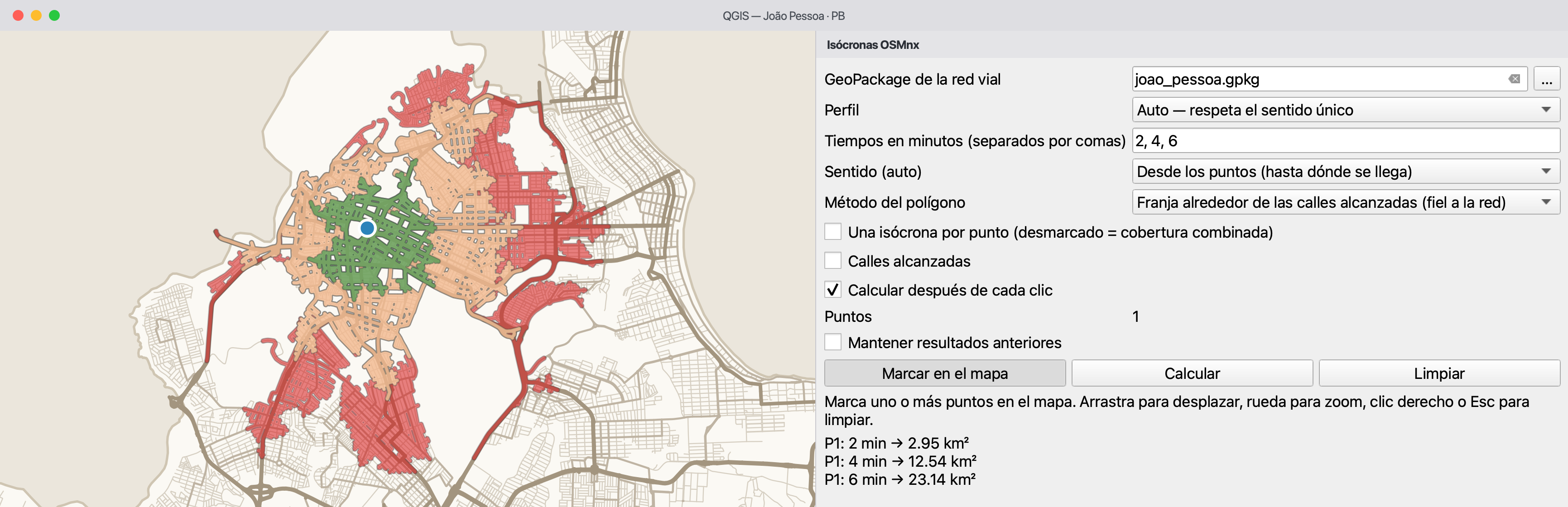Minimize the window with yellow button
Screen dimensions: 1568x507
pyautogui.click(x=37, y=15)
